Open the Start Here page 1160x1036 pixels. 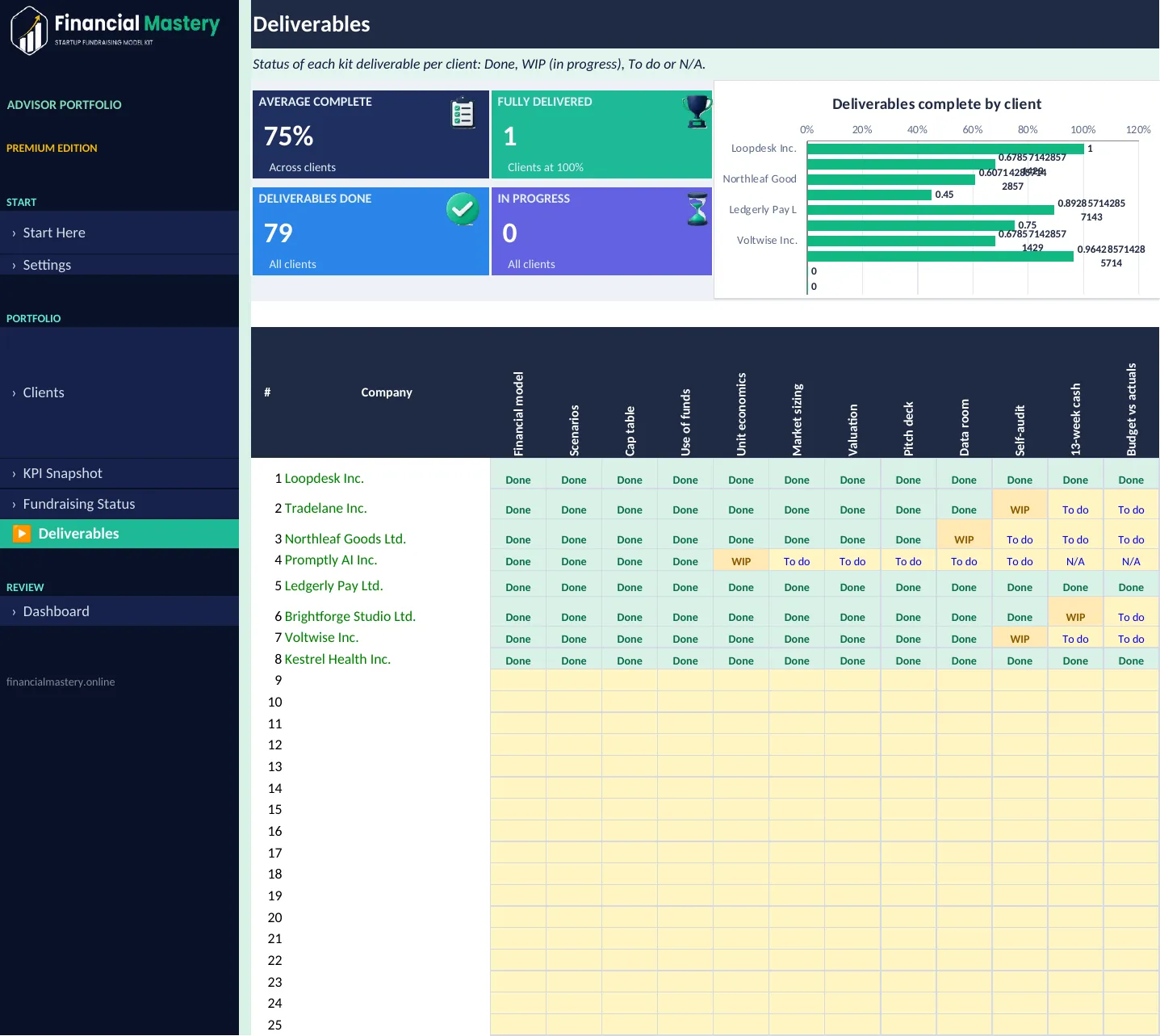pos(119,233)
